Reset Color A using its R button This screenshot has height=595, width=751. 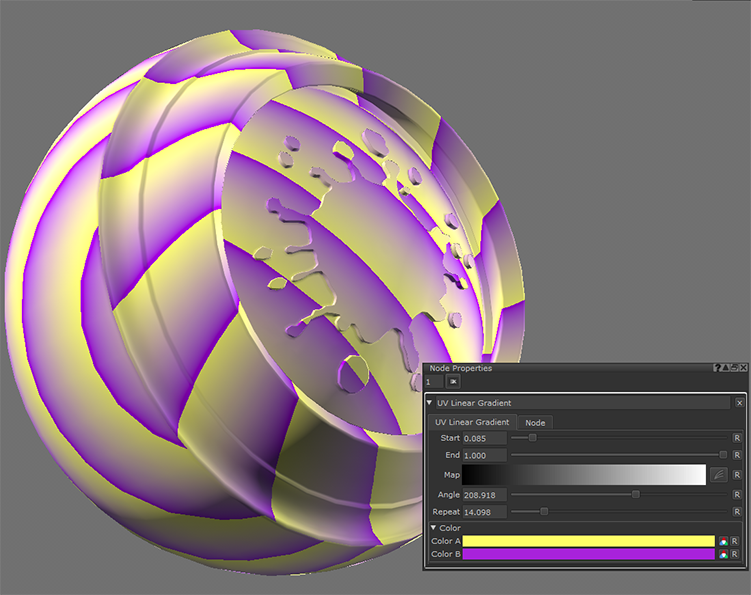[x=734, y=541]
